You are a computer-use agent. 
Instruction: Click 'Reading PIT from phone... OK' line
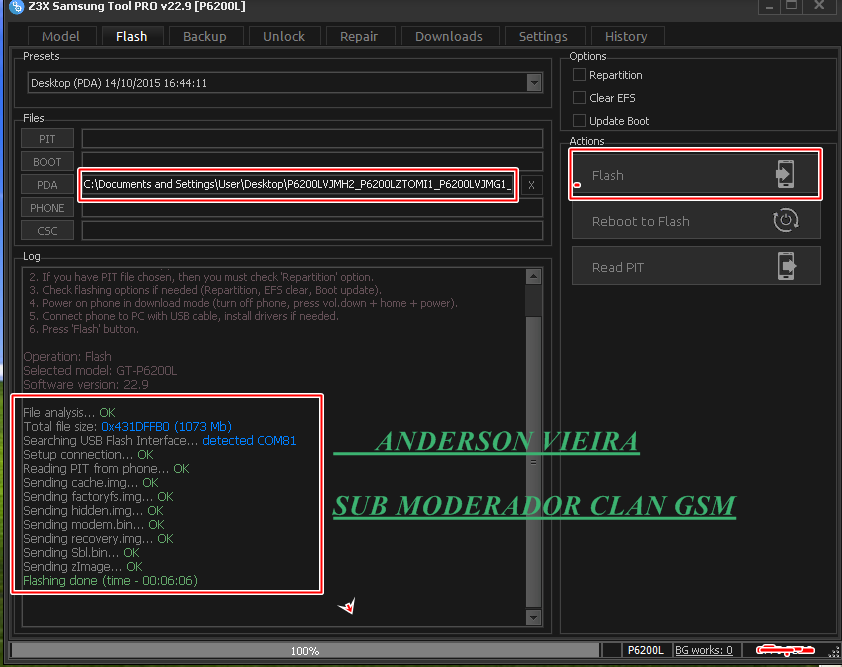[x=106, y=468]
